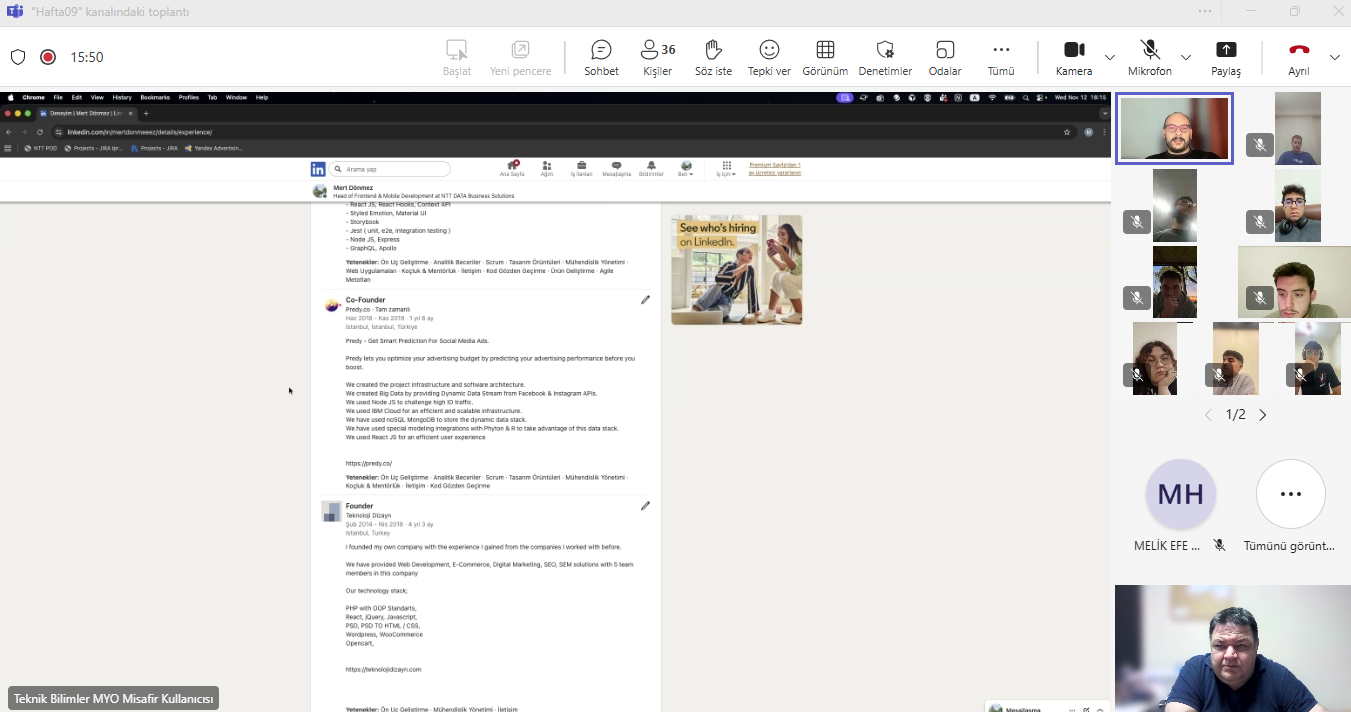Show the Kişiler participants list

pos(657,57)
